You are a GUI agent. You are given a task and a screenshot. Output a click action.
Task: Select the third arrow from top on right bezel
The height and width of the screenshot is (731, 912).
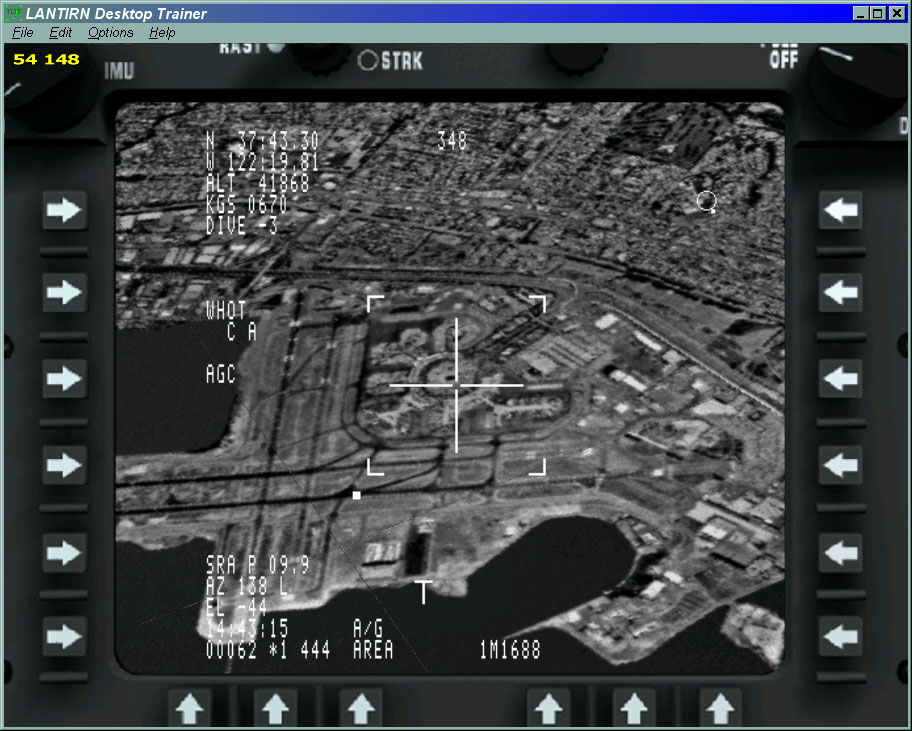coord(840,379)
